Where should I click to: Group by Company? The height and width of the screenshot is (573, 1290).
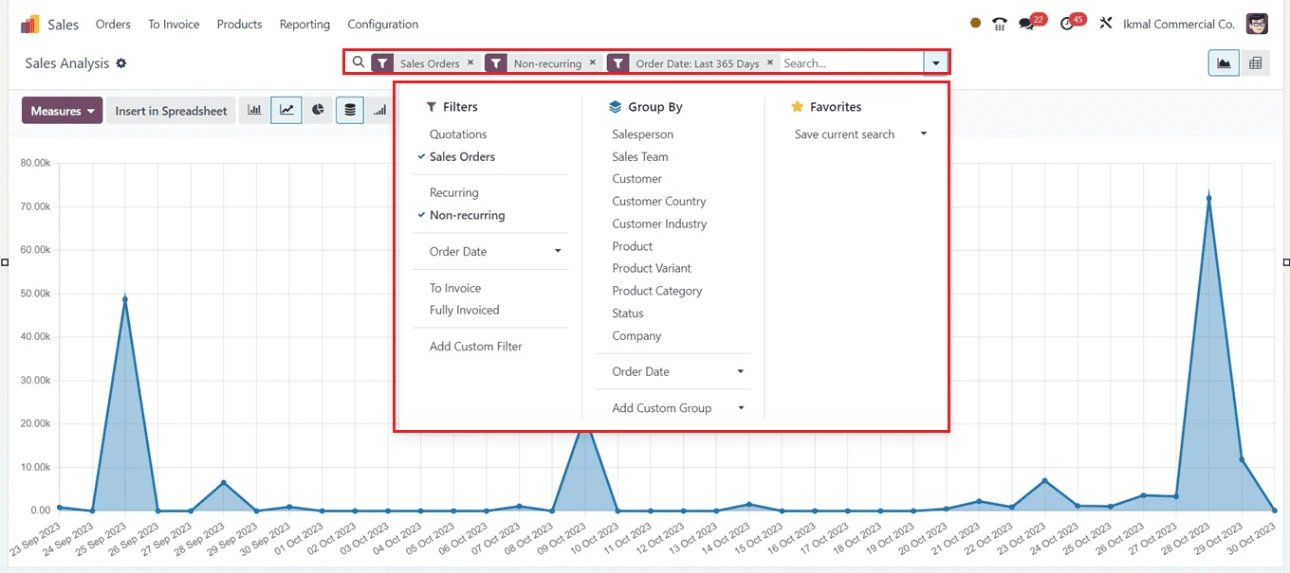click(x=637, y=336)
